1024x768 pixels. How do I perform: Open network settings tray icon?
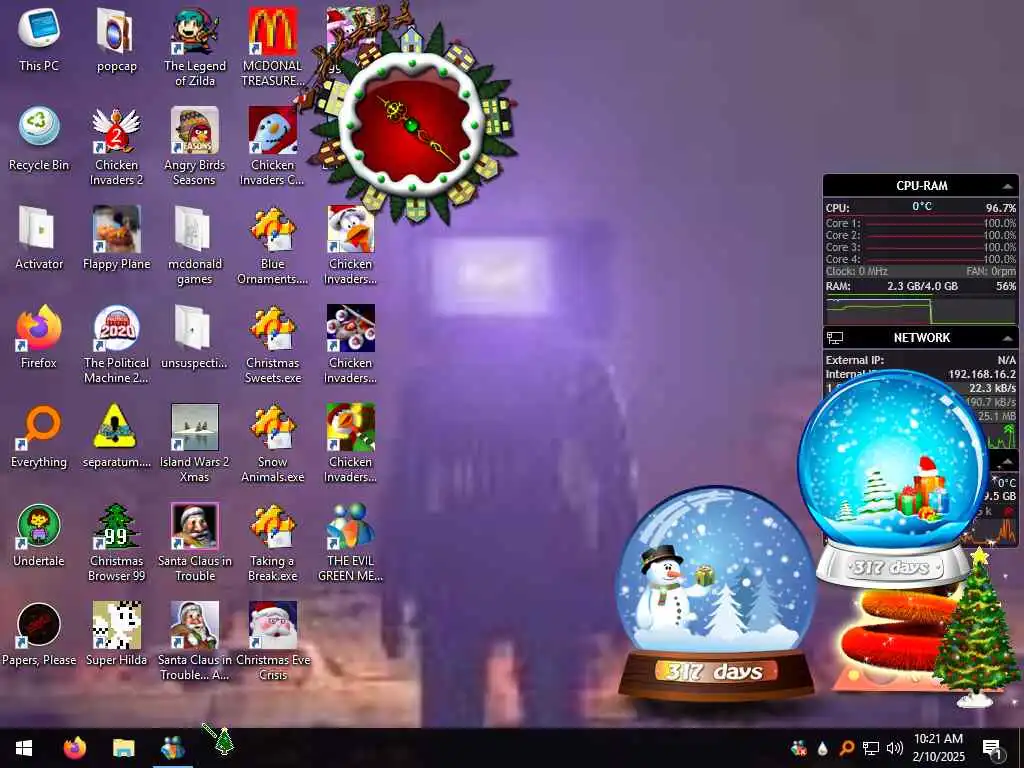[871, 748]
